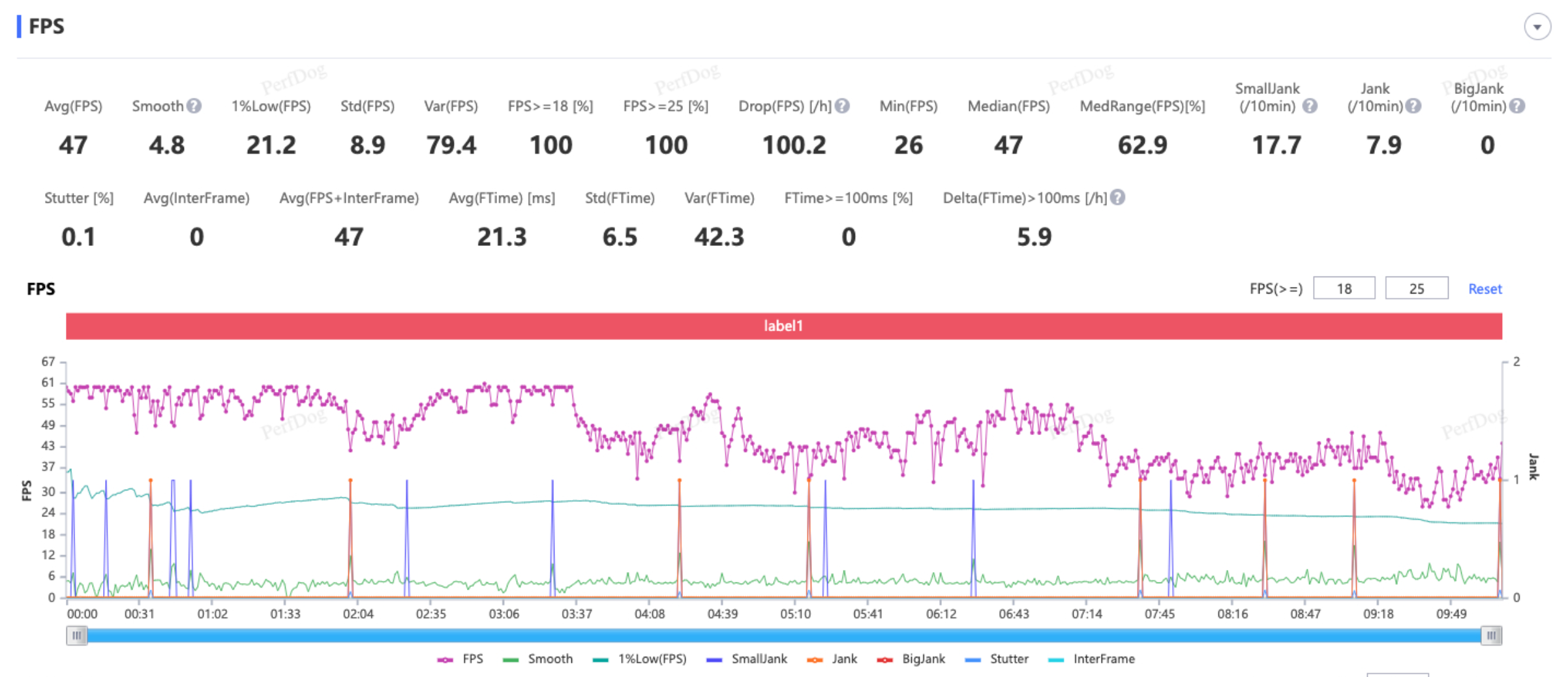Image resolution: width=1568 pixels, height=677 pixels.
Task: Toggle the FPS series in chart legend
Action: point(460,659)
